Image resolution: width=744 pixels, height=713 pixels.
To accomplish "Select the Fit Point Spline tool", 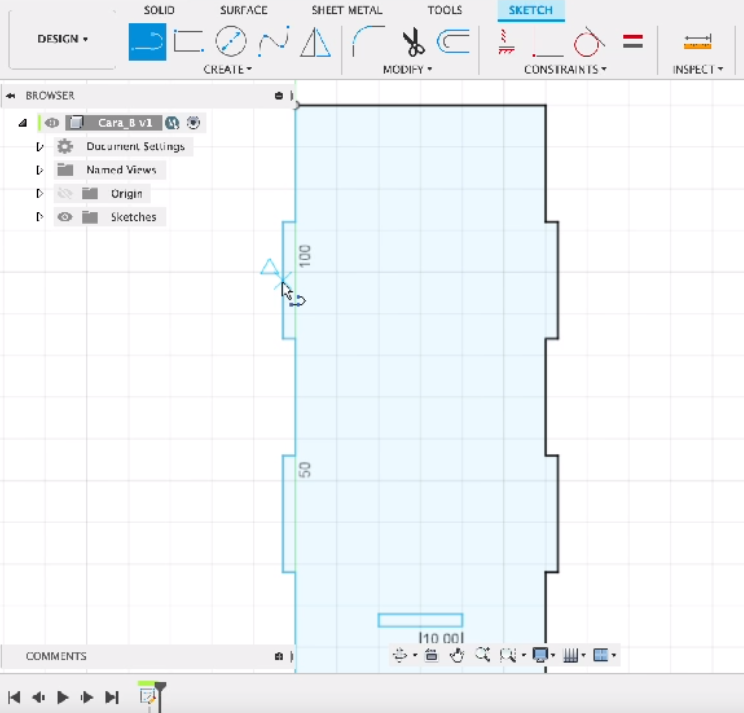I will pos(274,42).
